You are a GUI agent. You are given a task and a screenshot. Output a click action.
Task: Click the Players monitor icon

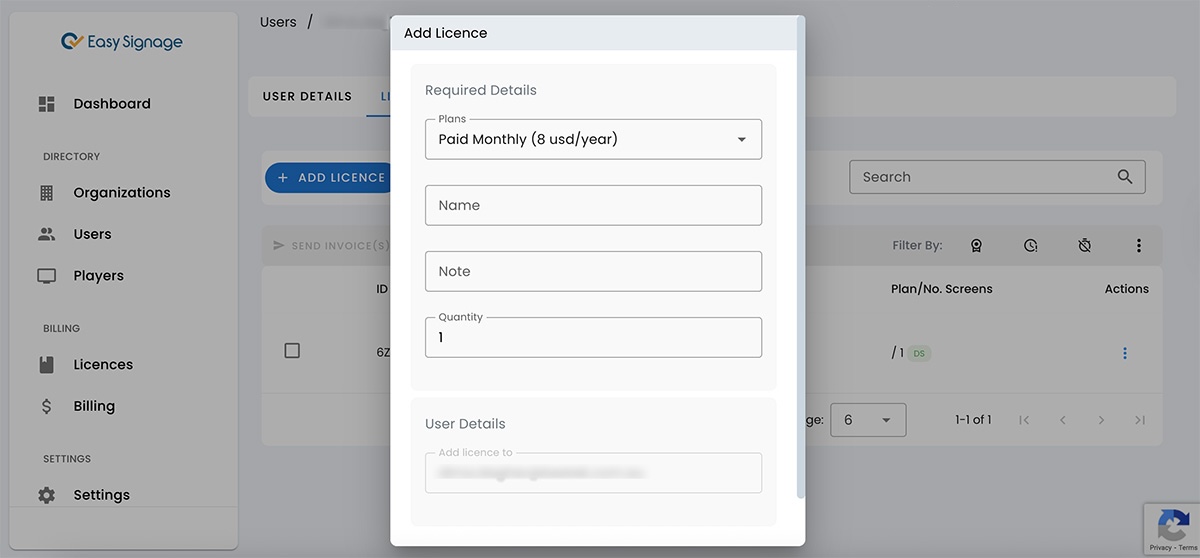(46, 276)
